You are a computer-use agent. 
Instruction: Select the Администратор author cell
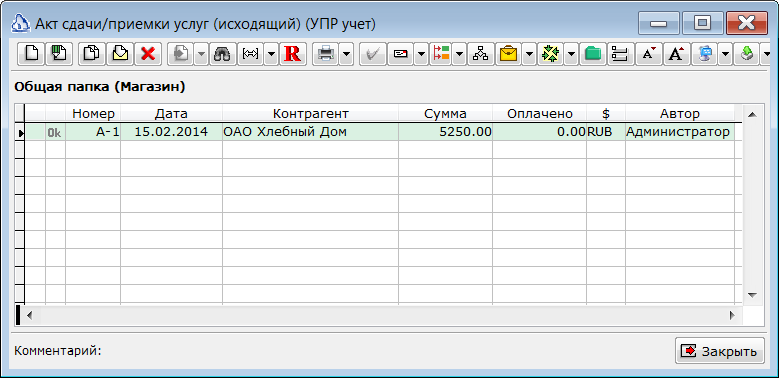[x=680, y=132]
